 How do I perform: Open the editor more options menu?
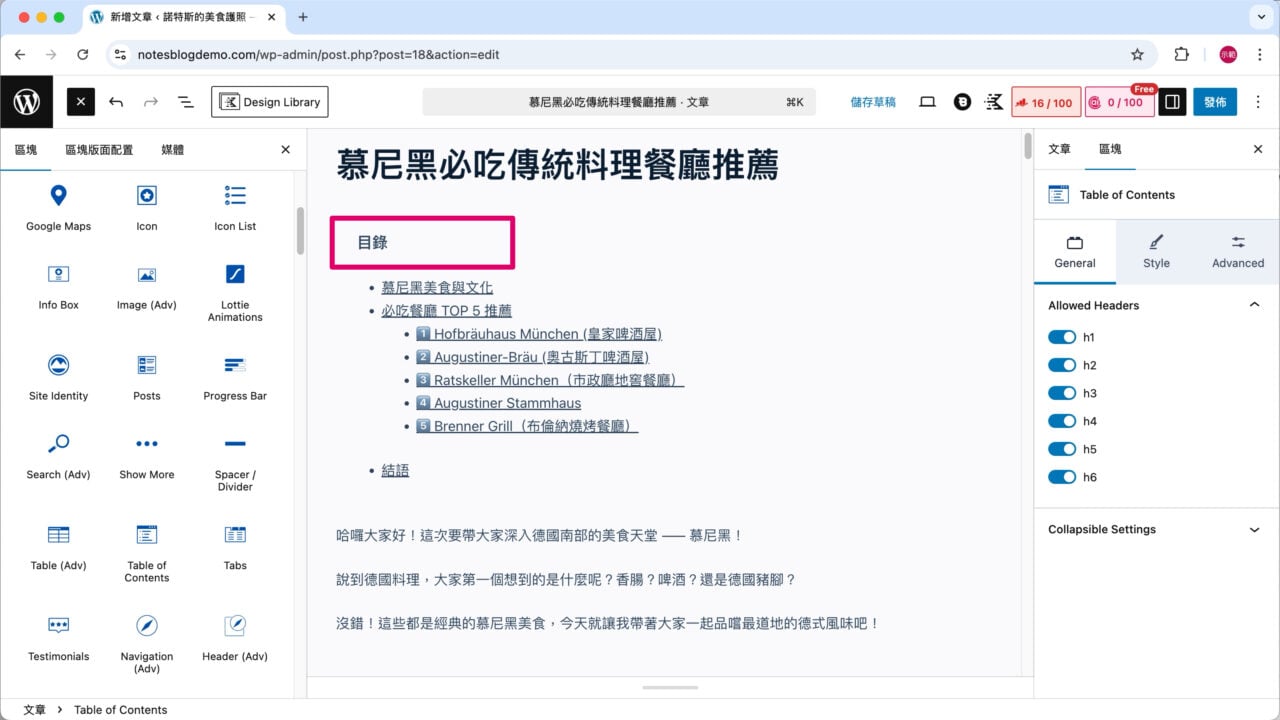(x=1259, y=101)
